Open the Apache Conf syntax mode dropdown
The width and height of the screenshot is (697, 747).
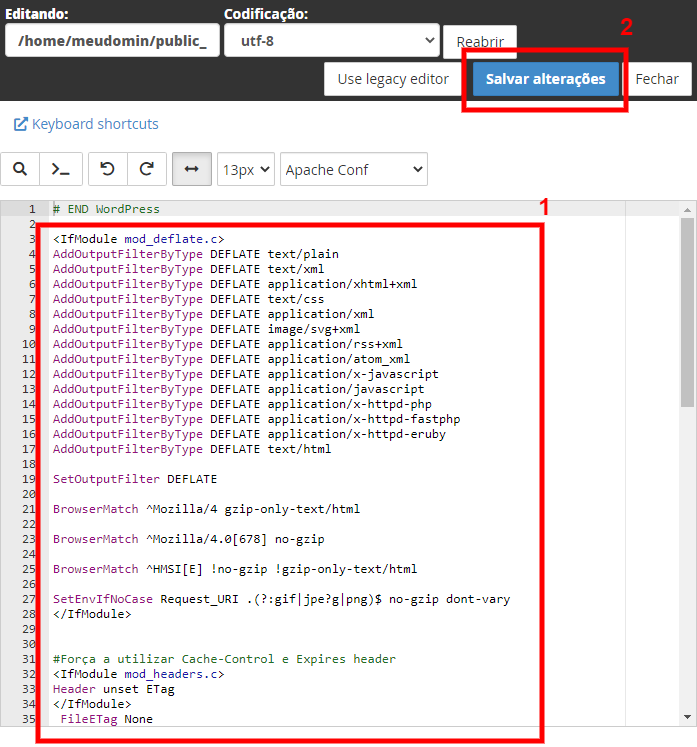click(x=354, y=169)
